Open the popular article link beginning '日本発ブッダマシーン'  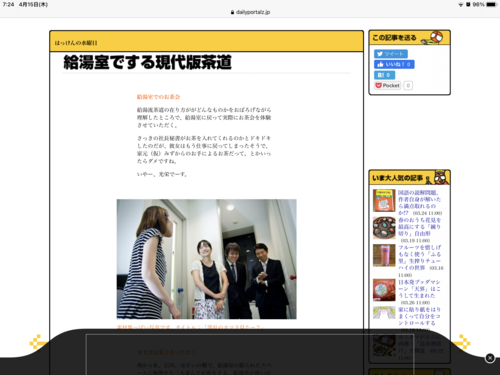pyautogui.click(x=419, y=289)
